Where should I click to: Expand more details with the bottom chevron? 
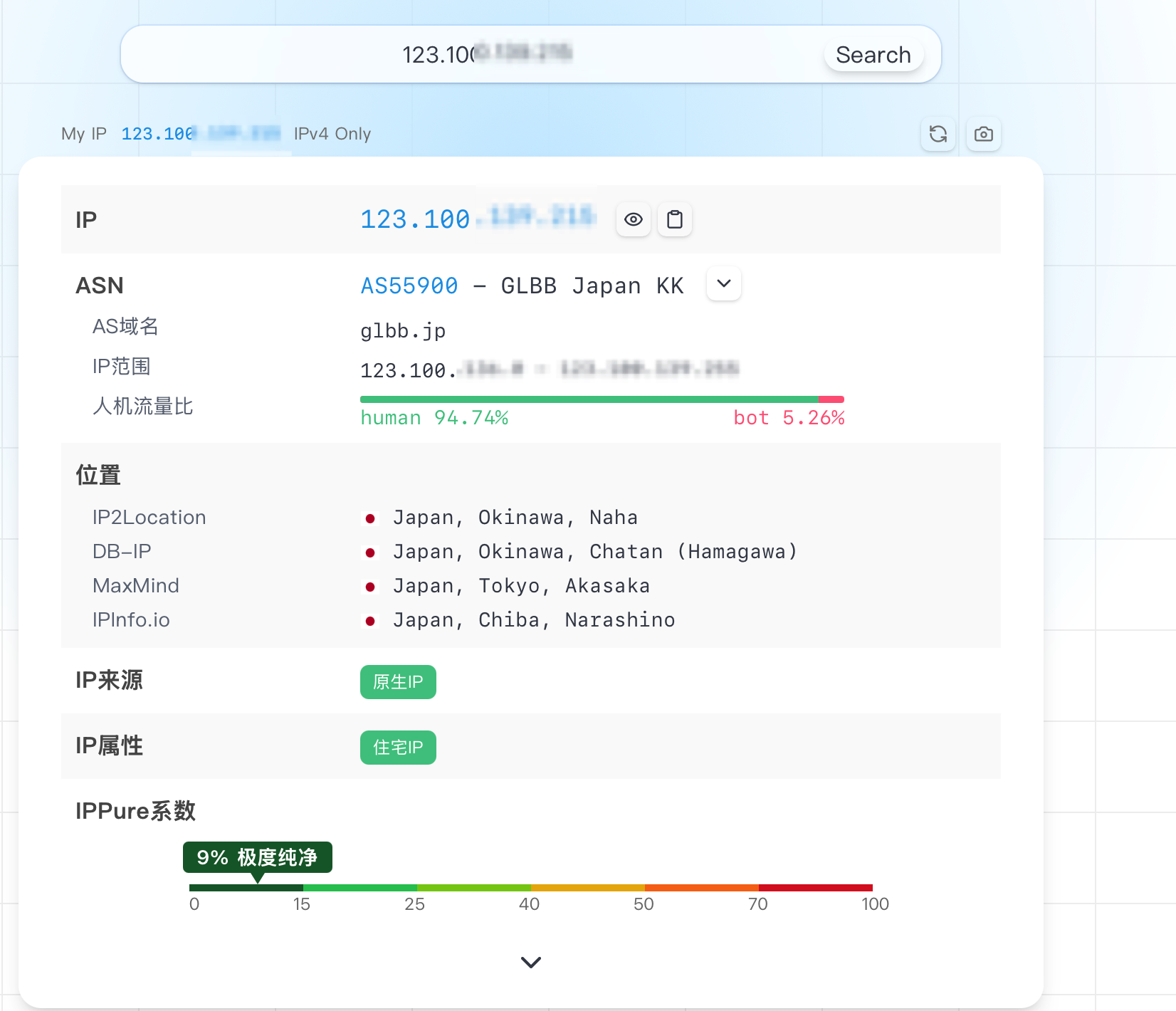coord(530,963)
